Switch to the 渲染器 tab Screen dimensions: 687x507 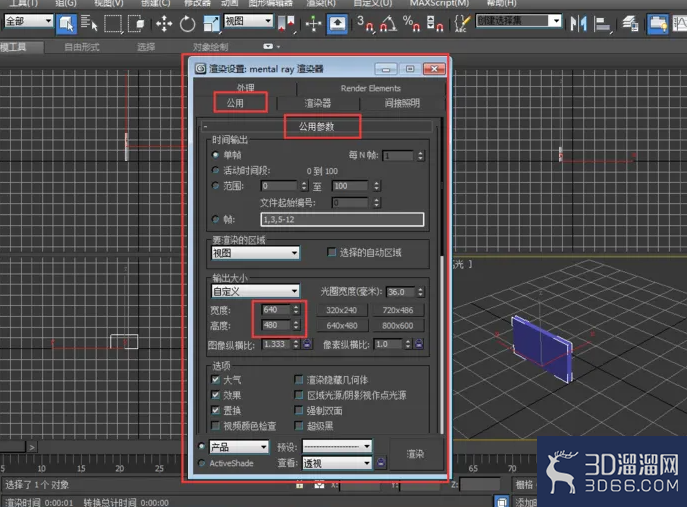(x=318, y=103)
